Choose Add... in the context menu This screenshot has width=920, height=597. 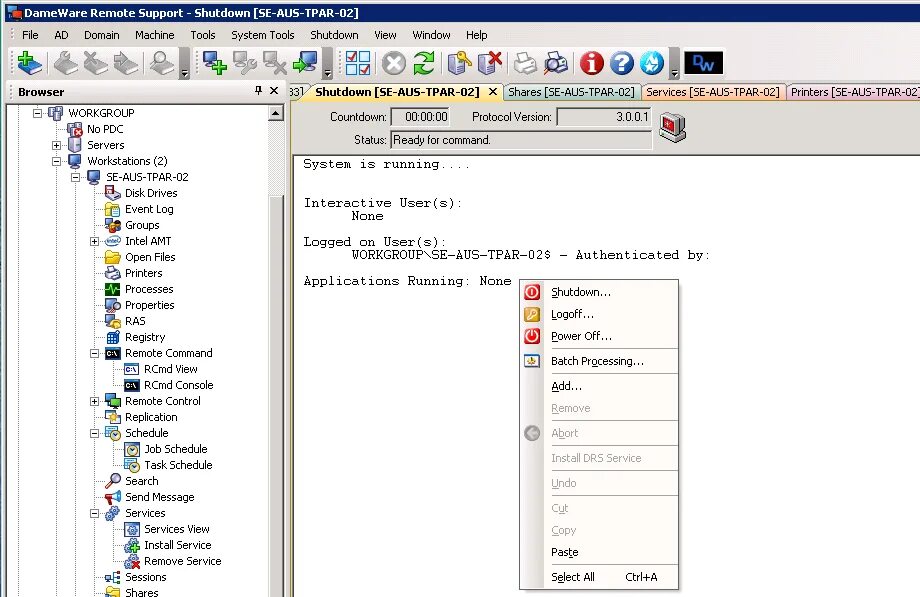tap(599, 386)
